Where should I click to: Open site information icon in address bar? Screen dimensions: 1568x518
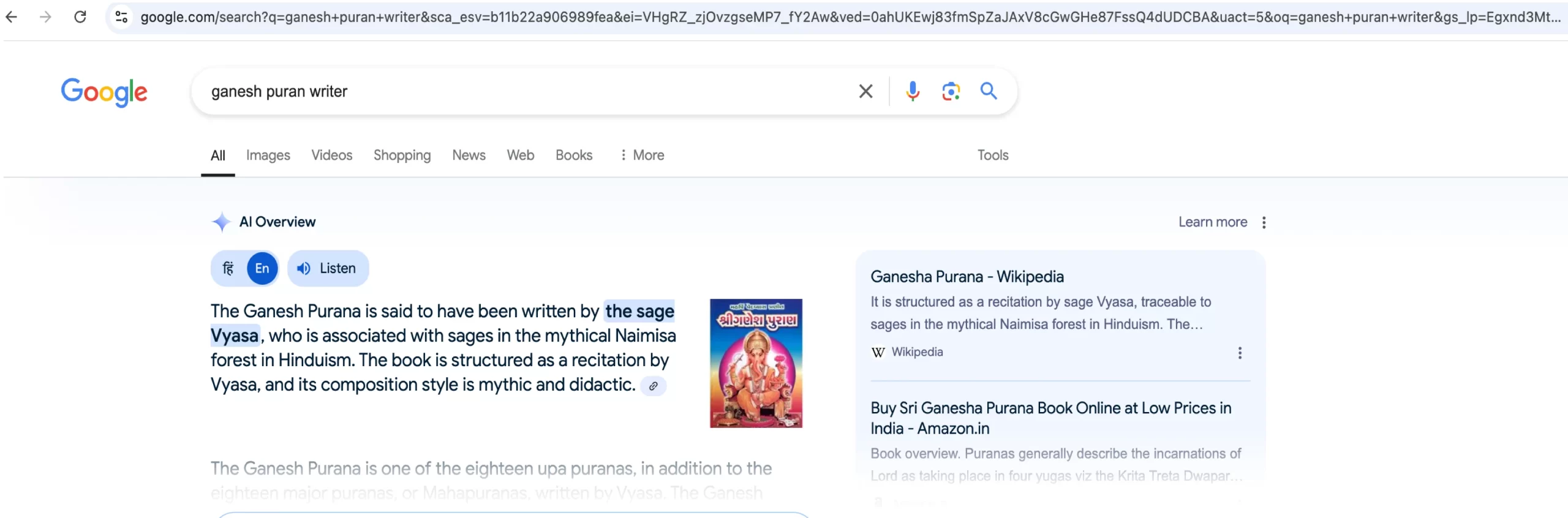[121, 17]
